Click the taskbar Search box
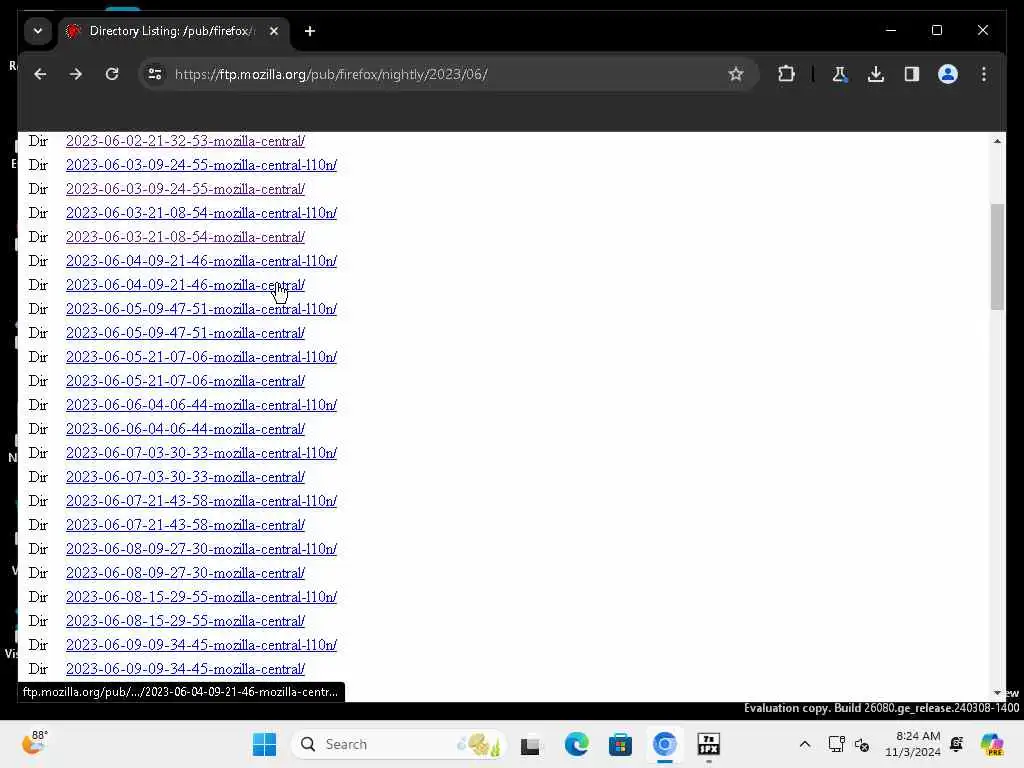This screenshot has height=768, width=1024. coord(398,744)
